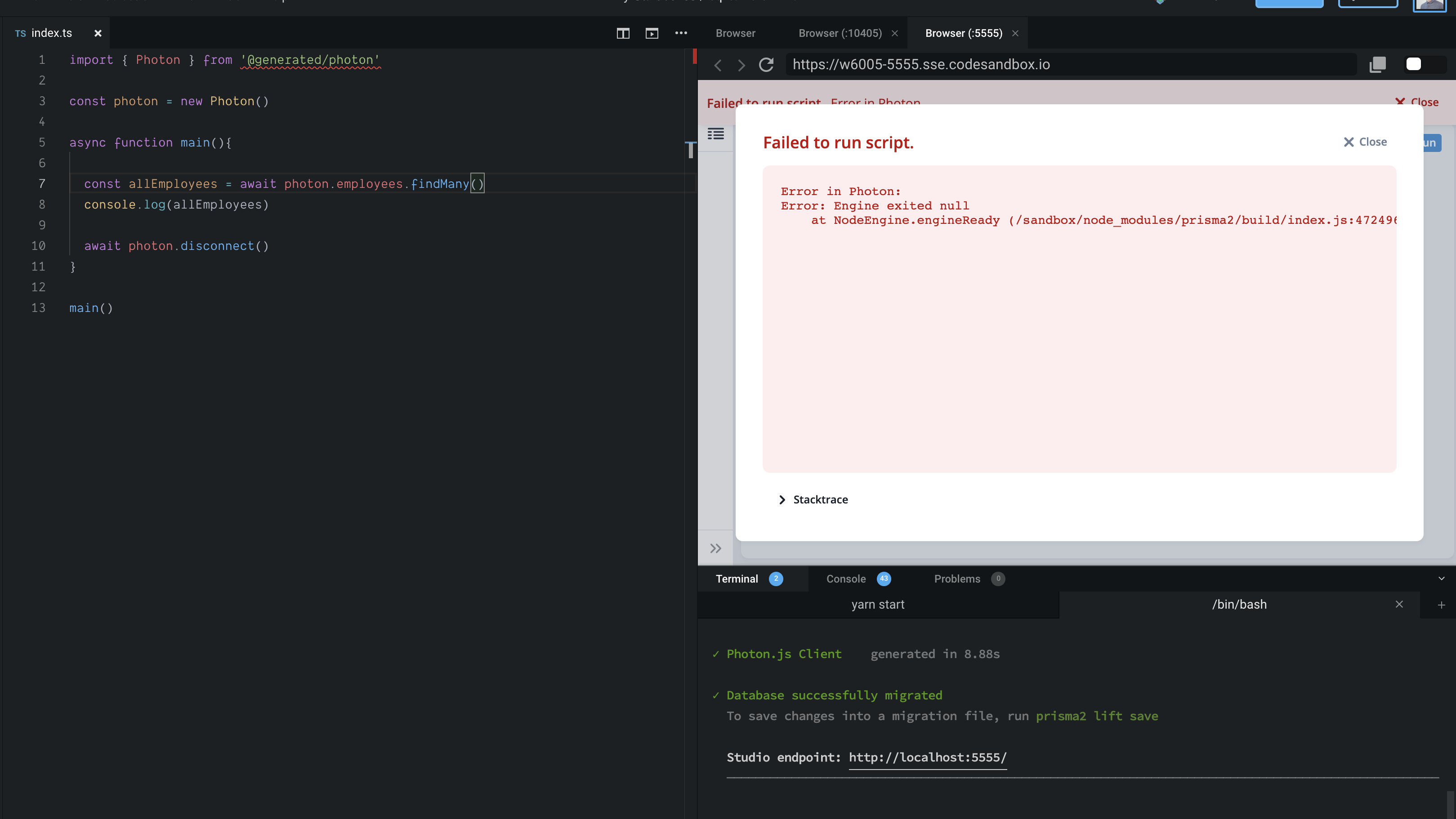The image size is (1456, 819).
Task: Switch to Browser (:10405) tab
Action: 840,33
